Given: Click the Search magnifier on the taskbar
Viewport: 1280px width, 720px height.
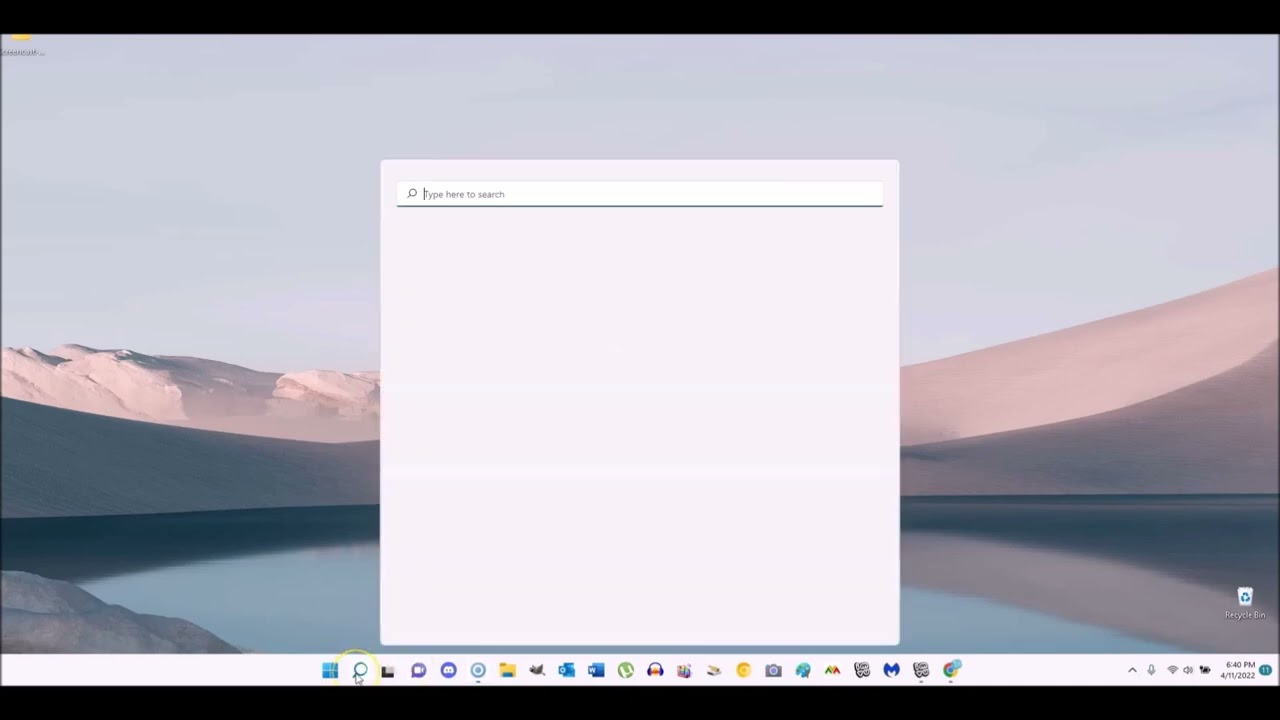Looking at the screenshot, I should click(360, 670).
